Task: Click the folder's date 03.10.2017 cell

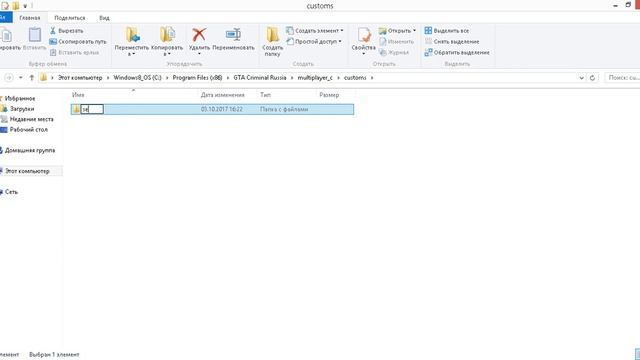Action: click(x=222, y=109)
